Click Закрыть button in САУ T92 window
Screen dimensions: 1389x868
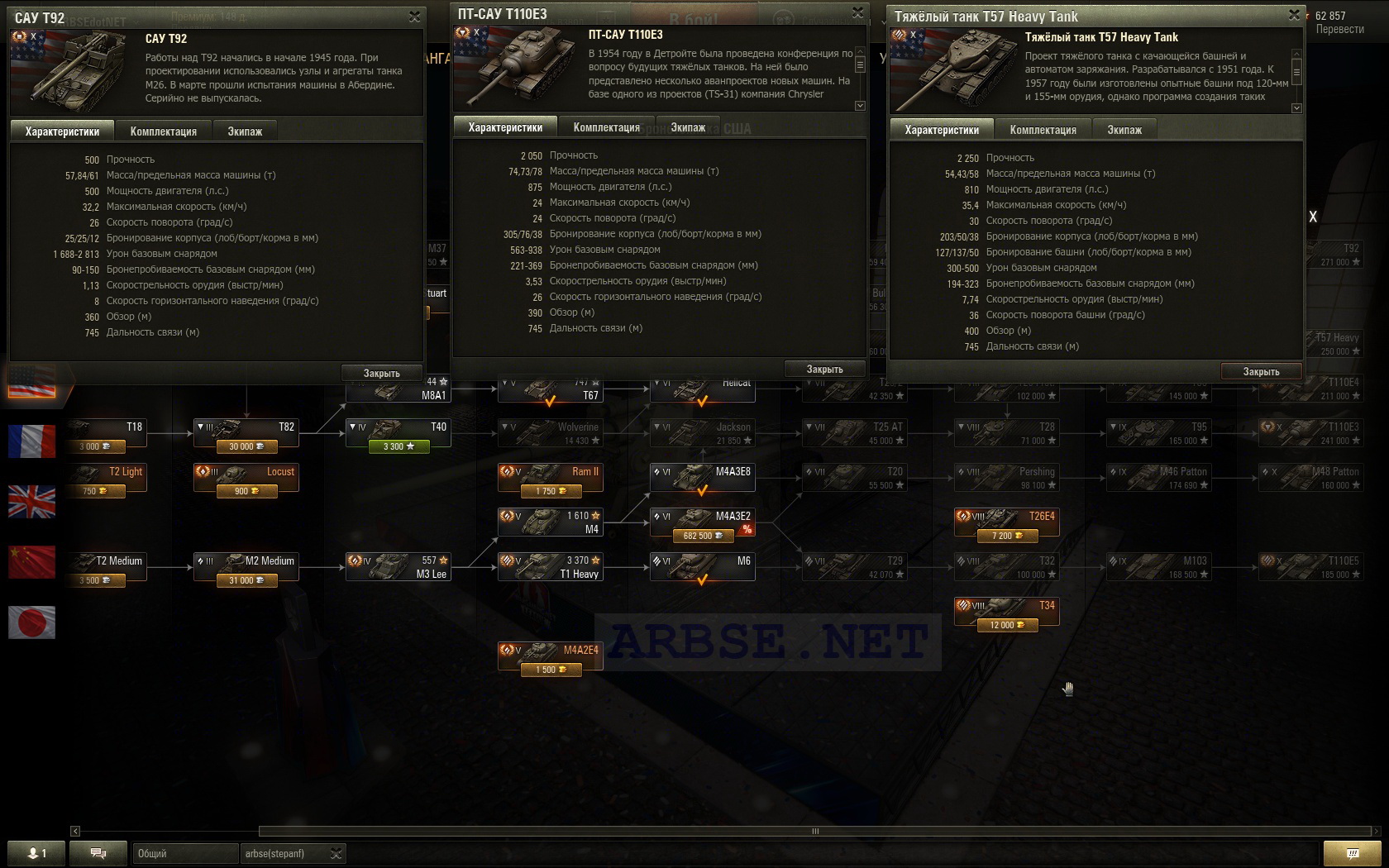(x=382, y=374)
